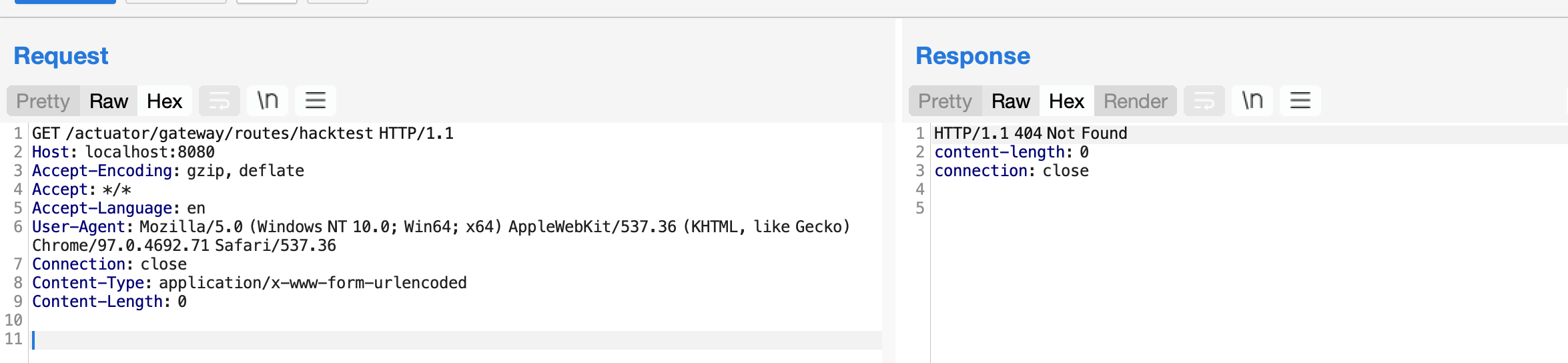
Task: Open the Request panel hamburger options menu
Action: 316,101
